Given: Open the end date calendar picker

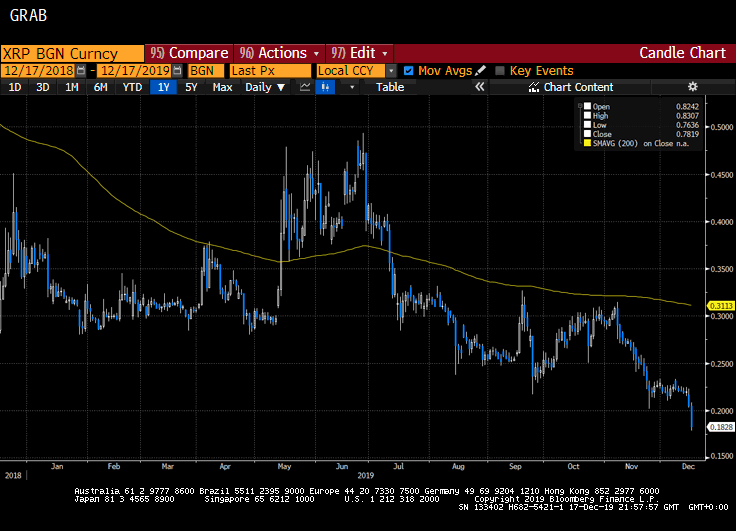Looking at the screenshot, I should pos(177,70).
